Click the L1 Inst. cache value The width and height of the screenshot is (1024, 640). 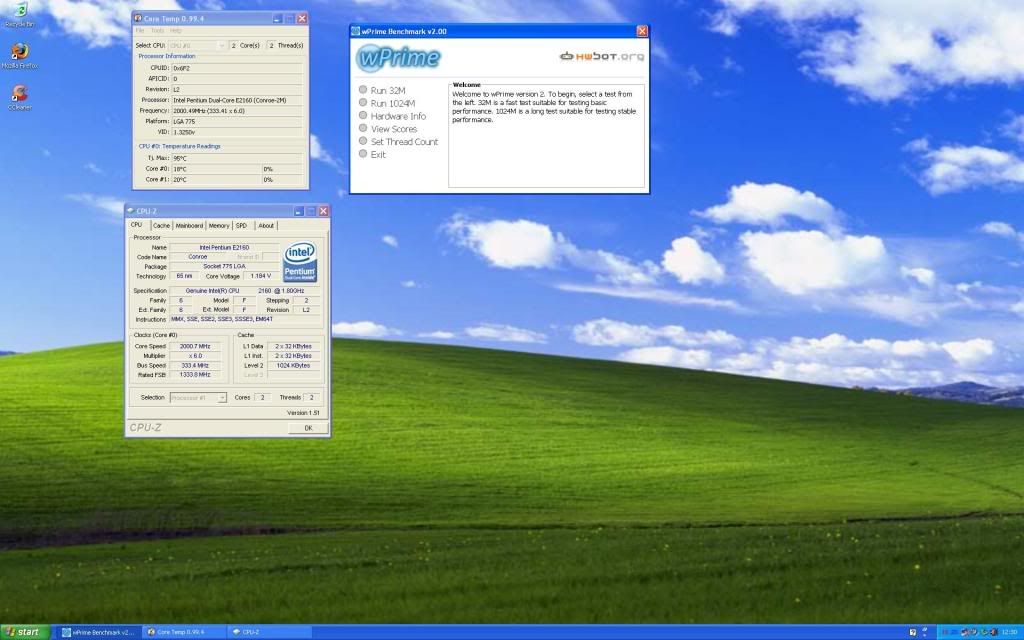click(294, 356)
